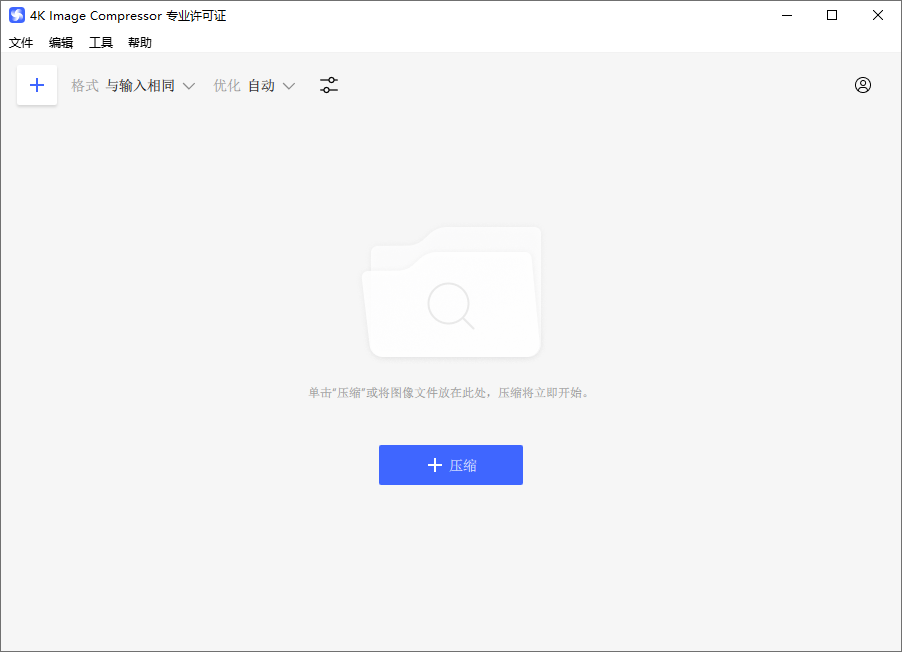Open the 帮助 menu
This screenshot has height=652, width=902.
tap(140, 43)
